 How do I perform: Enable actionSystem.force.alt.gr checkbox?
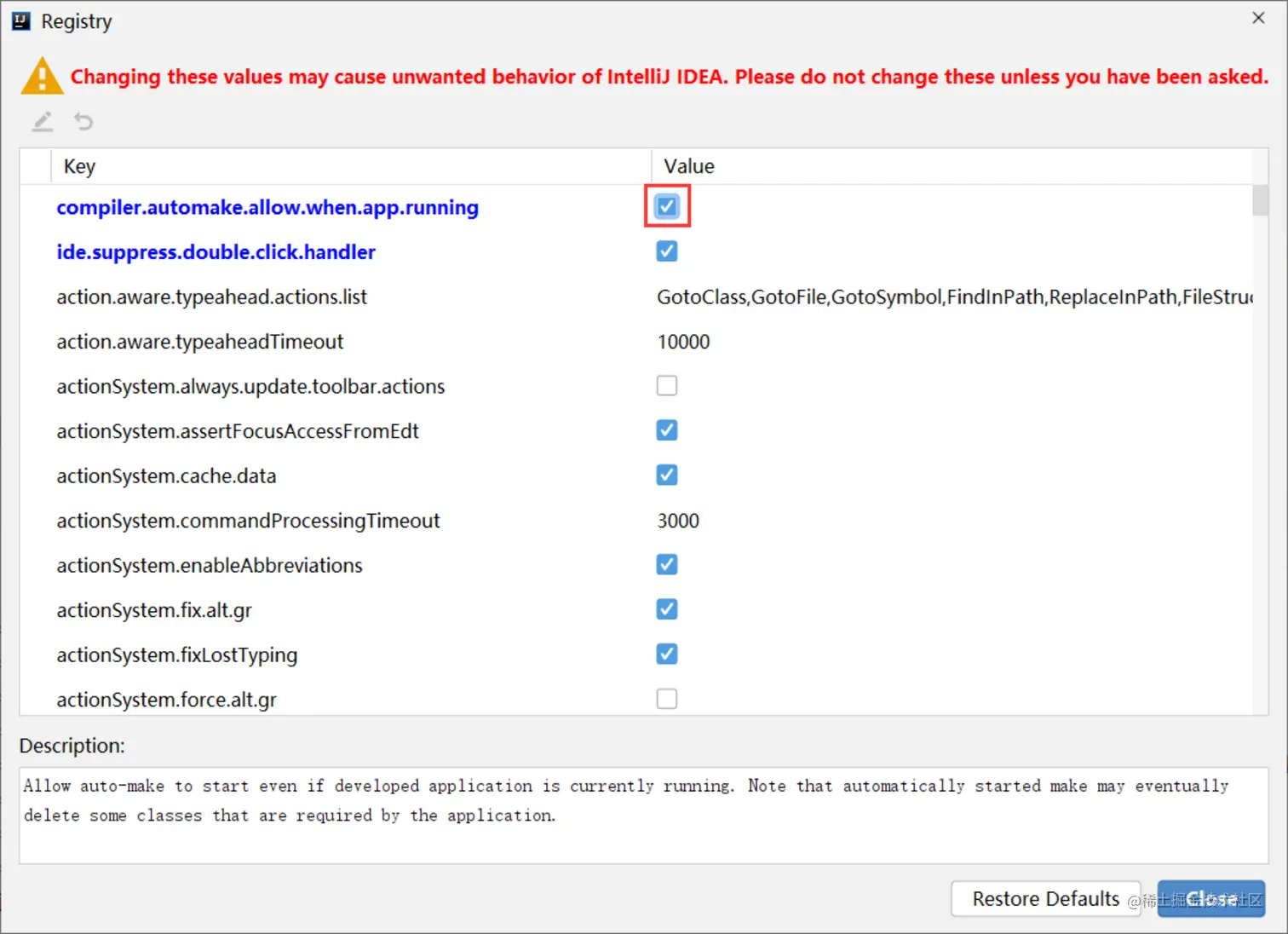(x=667, y=699)
